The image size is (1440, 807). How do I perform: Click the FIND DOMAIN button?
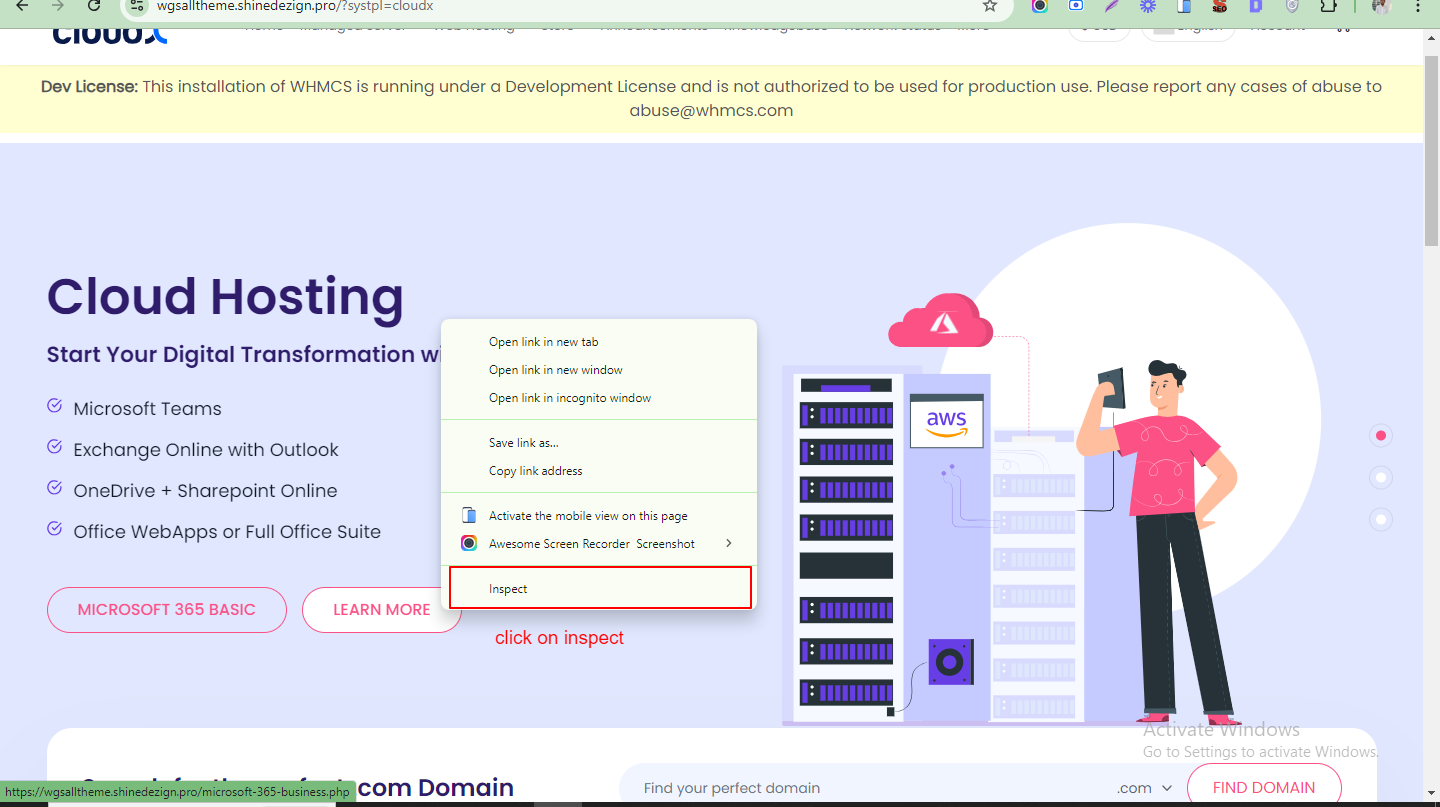(x=1263, y=787)
